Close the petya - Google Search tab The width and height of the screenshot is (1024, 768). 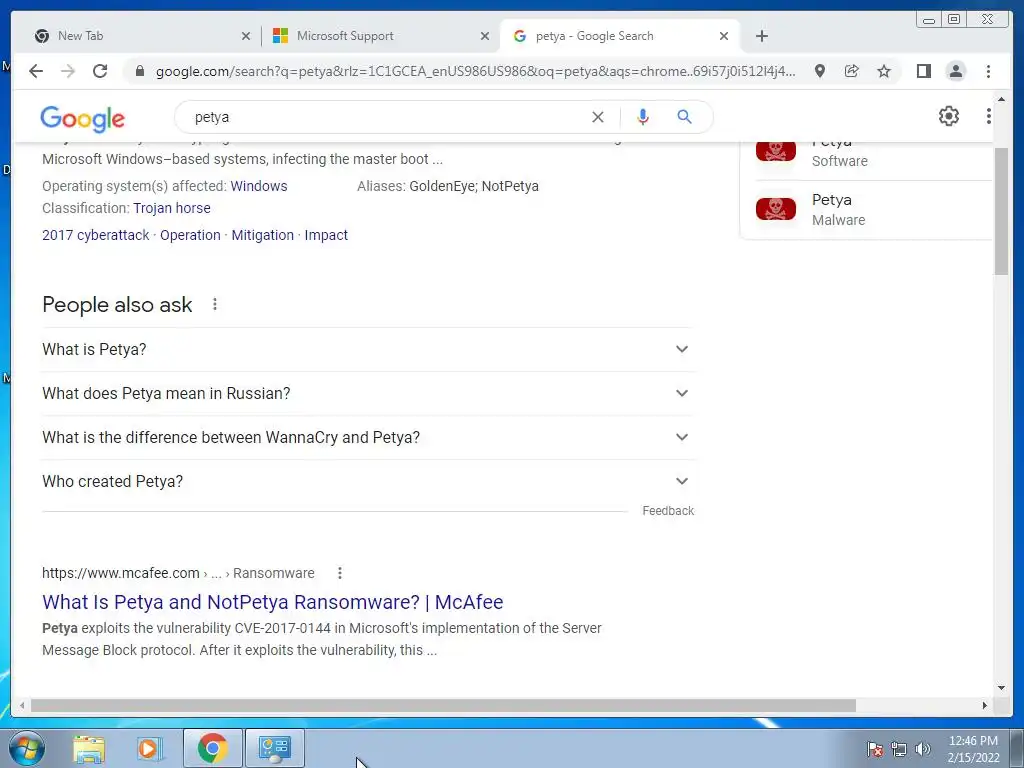coord(724,36)
